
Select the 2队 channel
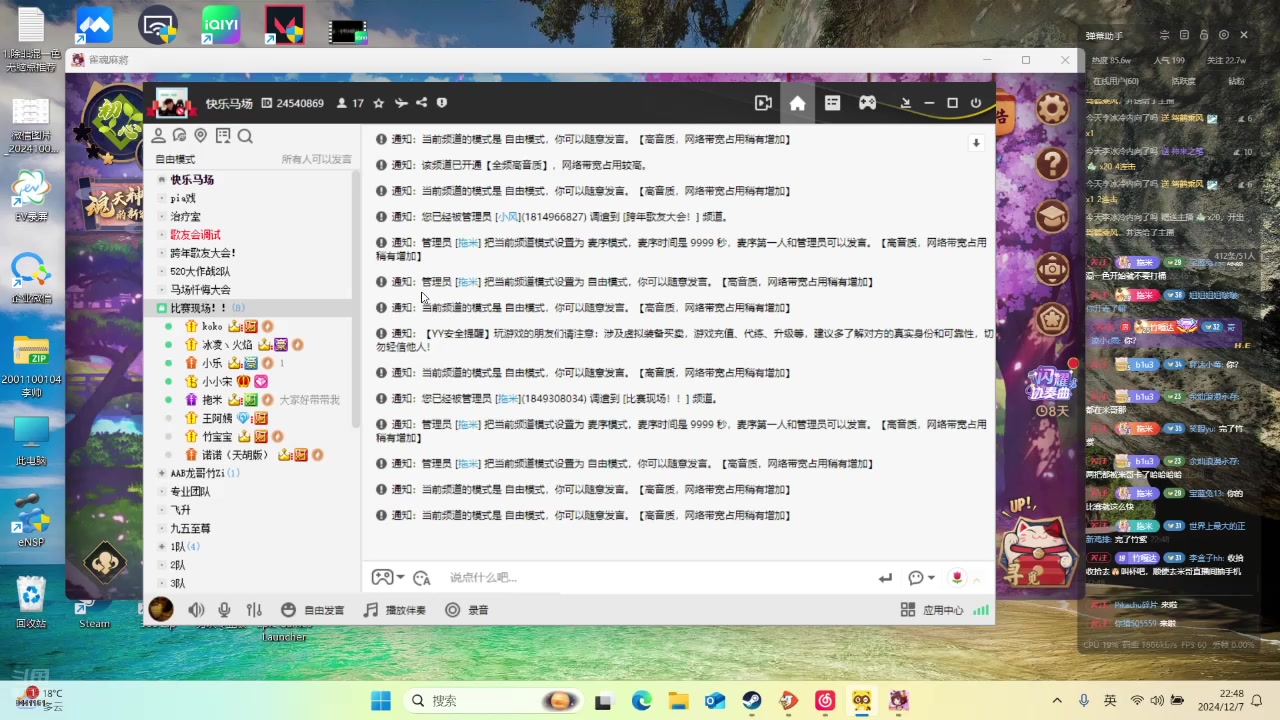[178, 565]
